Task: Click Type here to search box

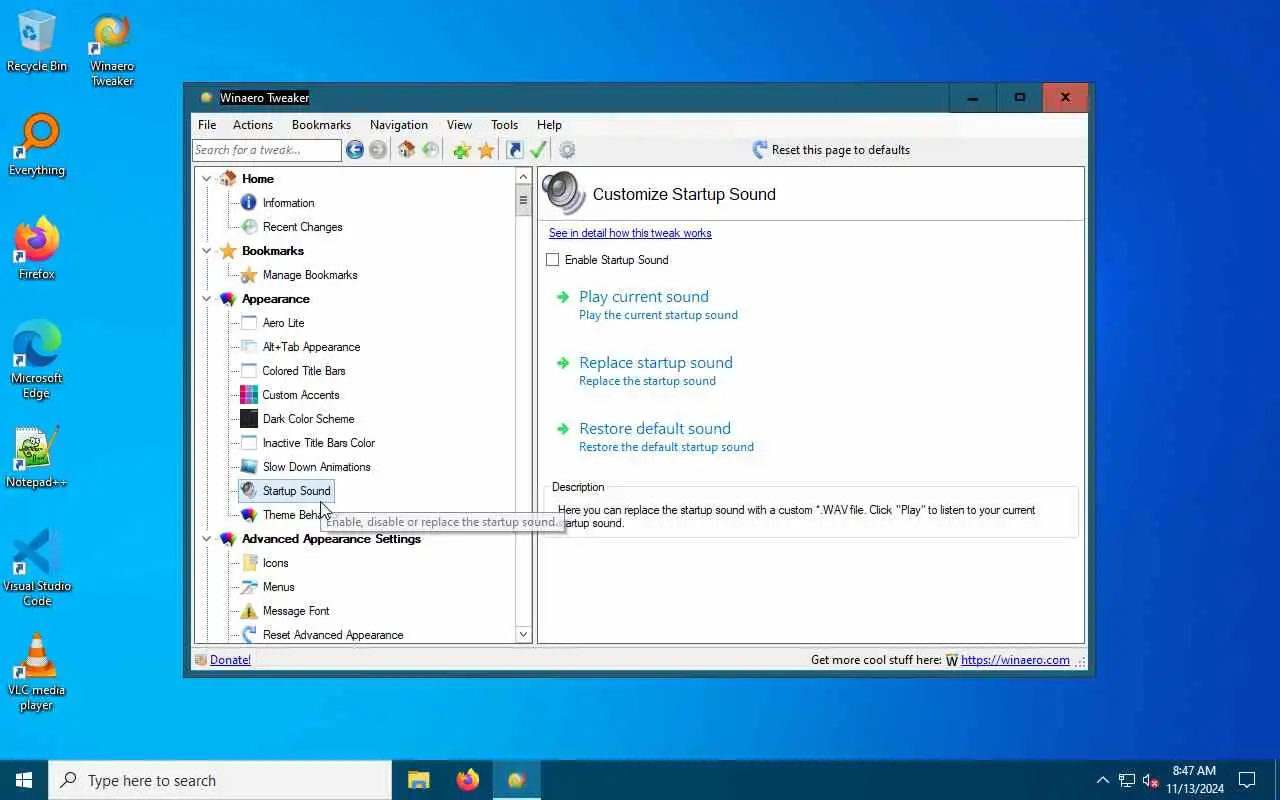Action: (220, 780)
